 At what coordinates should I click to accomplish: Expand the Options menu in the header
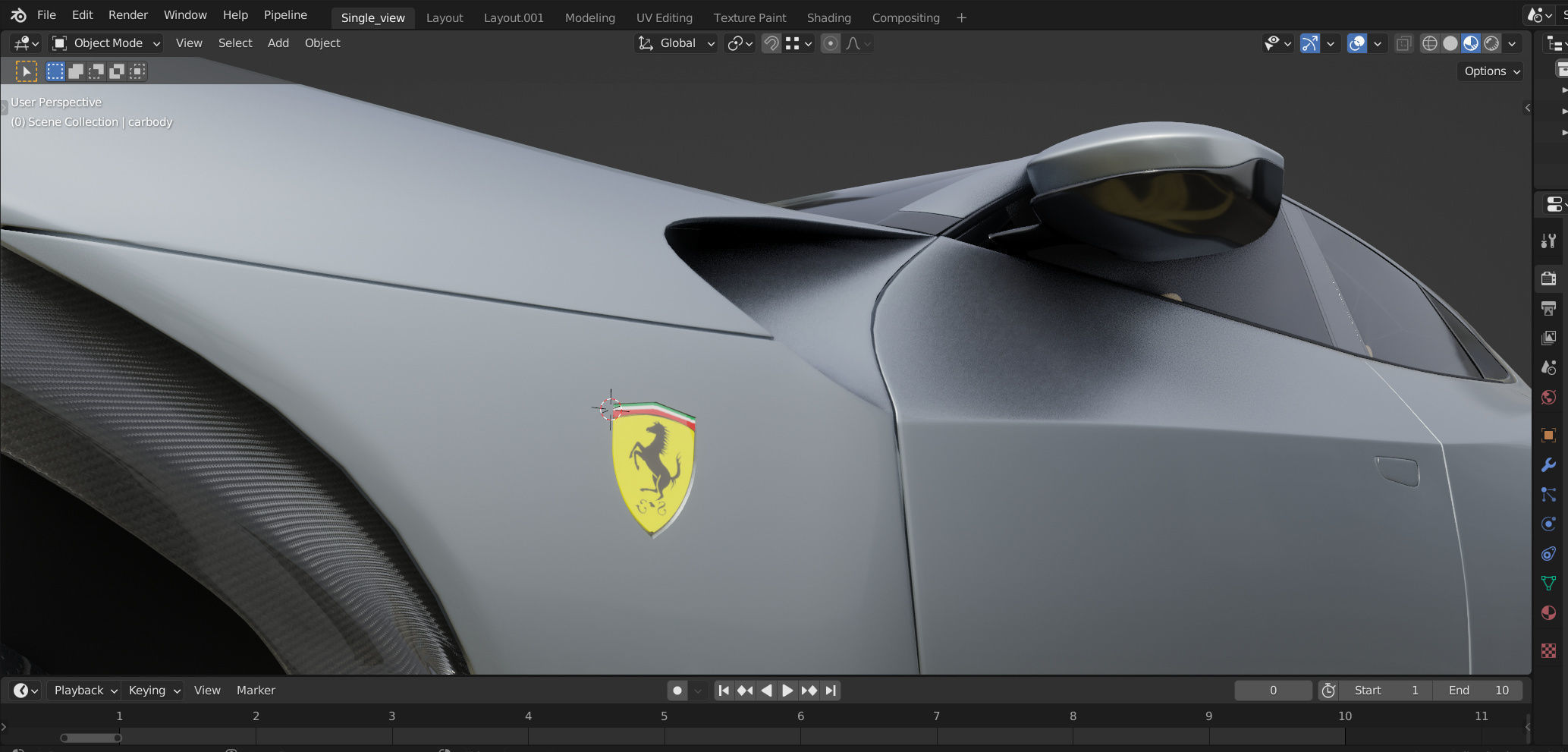click(1488, 71)
